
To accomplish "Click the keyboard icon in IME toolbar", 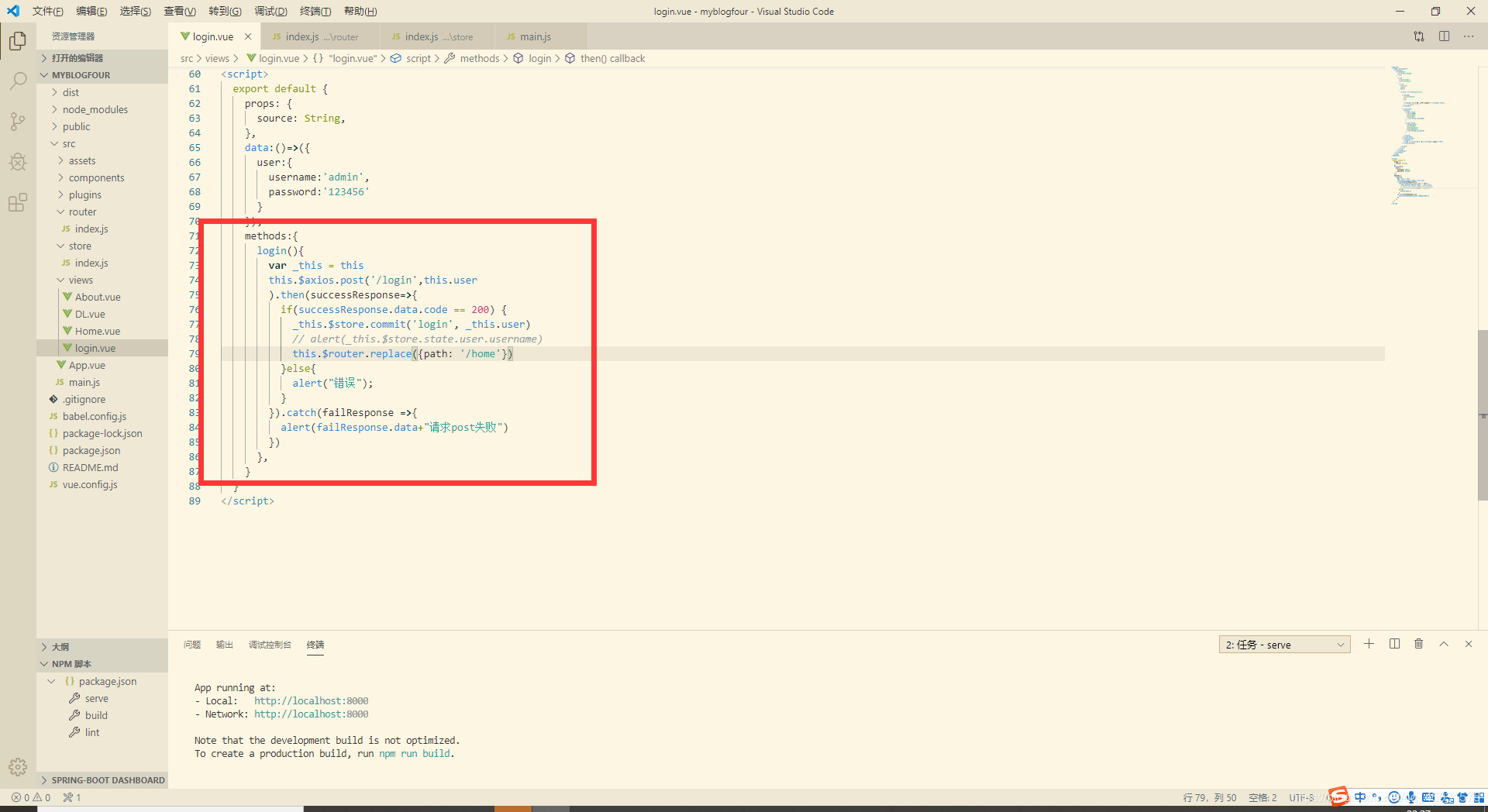I will pos(1428,797).
